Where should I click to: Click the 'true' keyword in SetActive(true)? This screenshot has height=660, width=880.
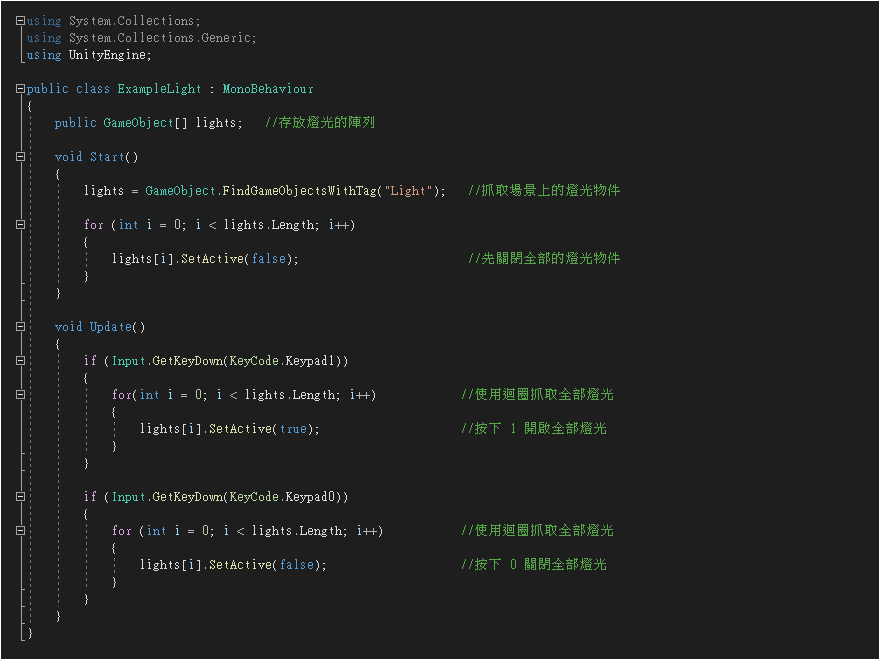(293, 429)
